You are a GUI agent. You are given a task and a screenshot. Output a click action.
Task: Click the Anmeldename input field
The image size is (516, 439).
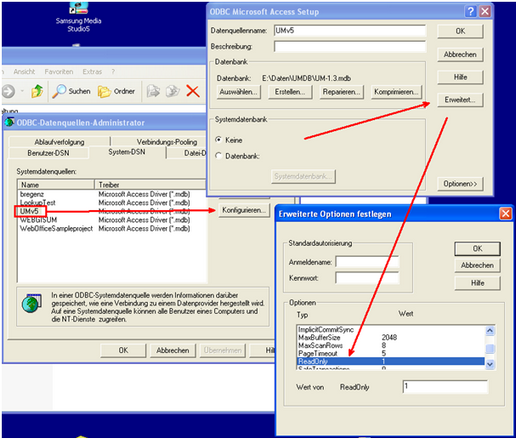point(367,262)
